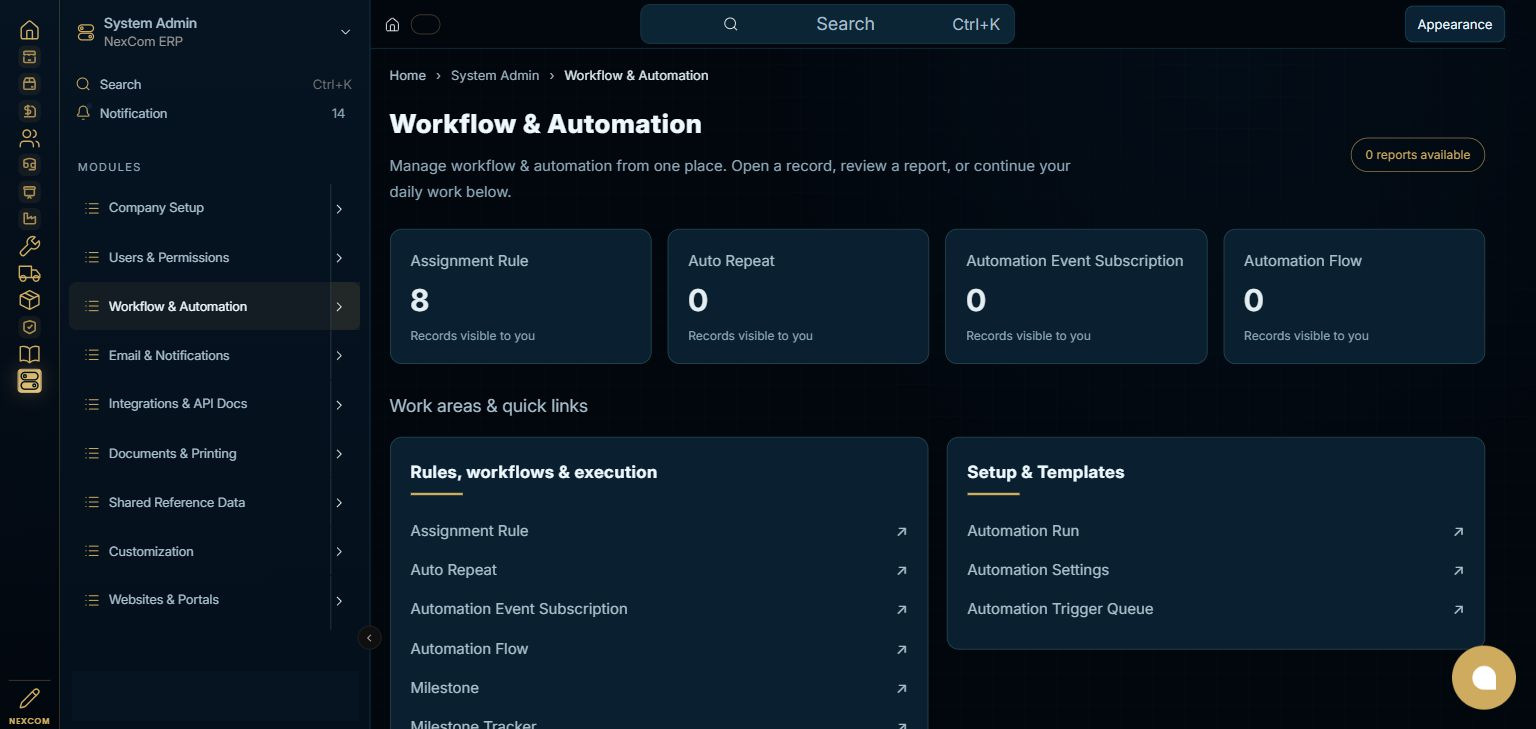
Task: Open the delivery truck icon in rail
Action: tap(29, 273)
